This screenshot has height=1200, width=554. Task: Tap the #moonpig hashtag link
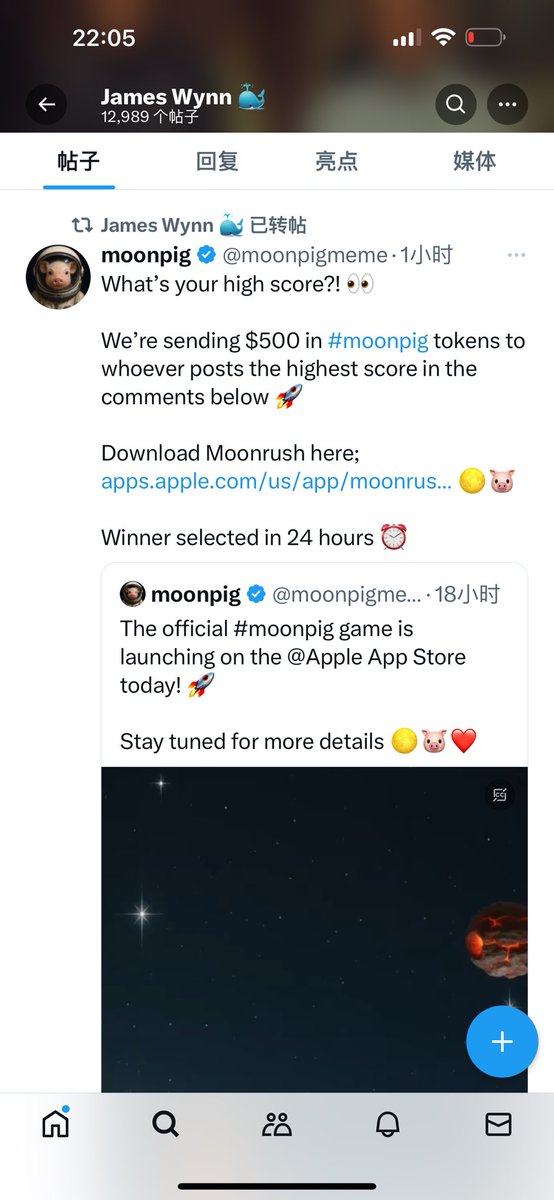tap(378, 340)
